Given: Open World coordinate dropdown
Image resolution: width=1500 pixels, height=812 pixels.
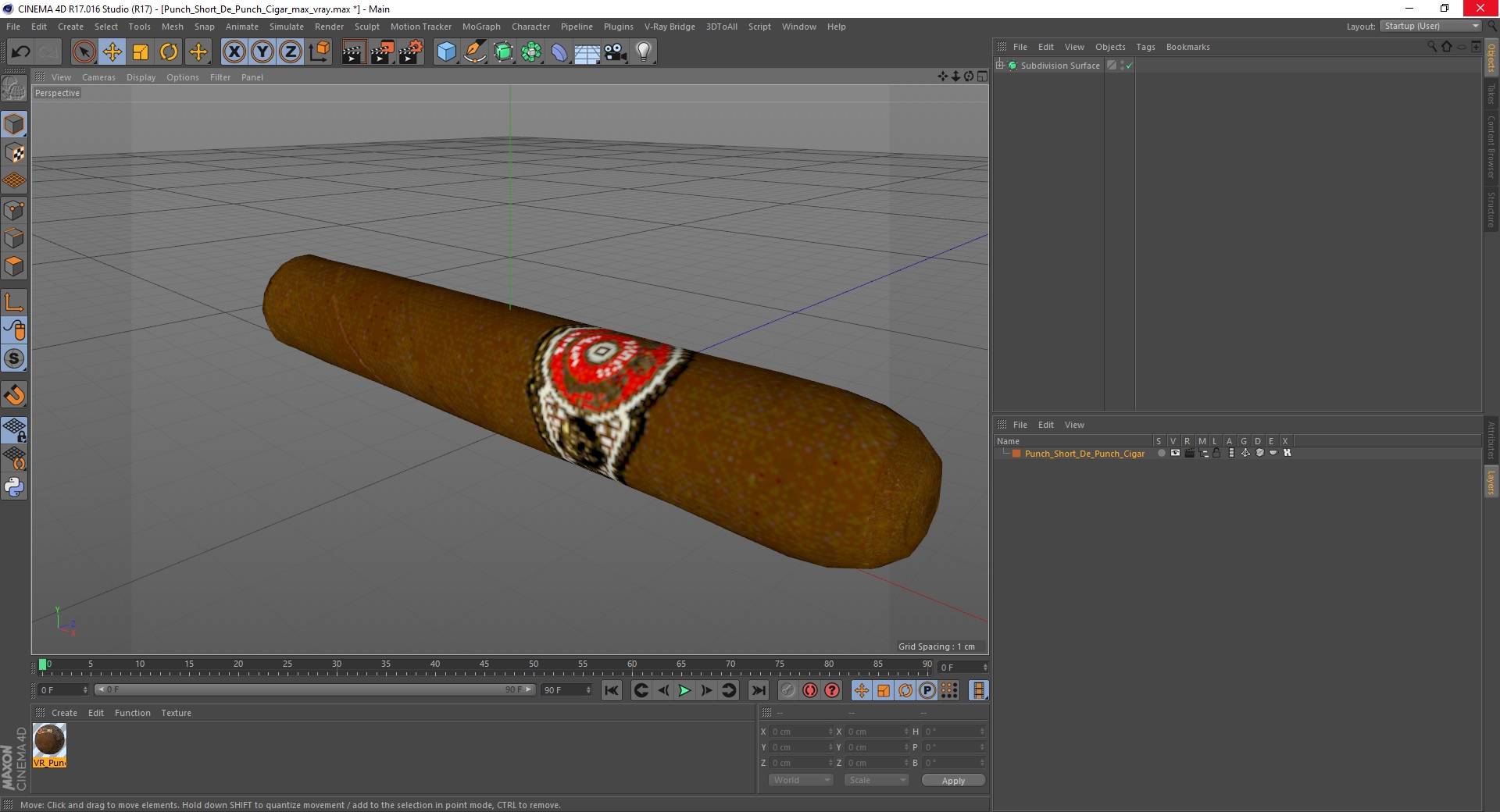Looking at the screenshot, I should tap(801, 780).
